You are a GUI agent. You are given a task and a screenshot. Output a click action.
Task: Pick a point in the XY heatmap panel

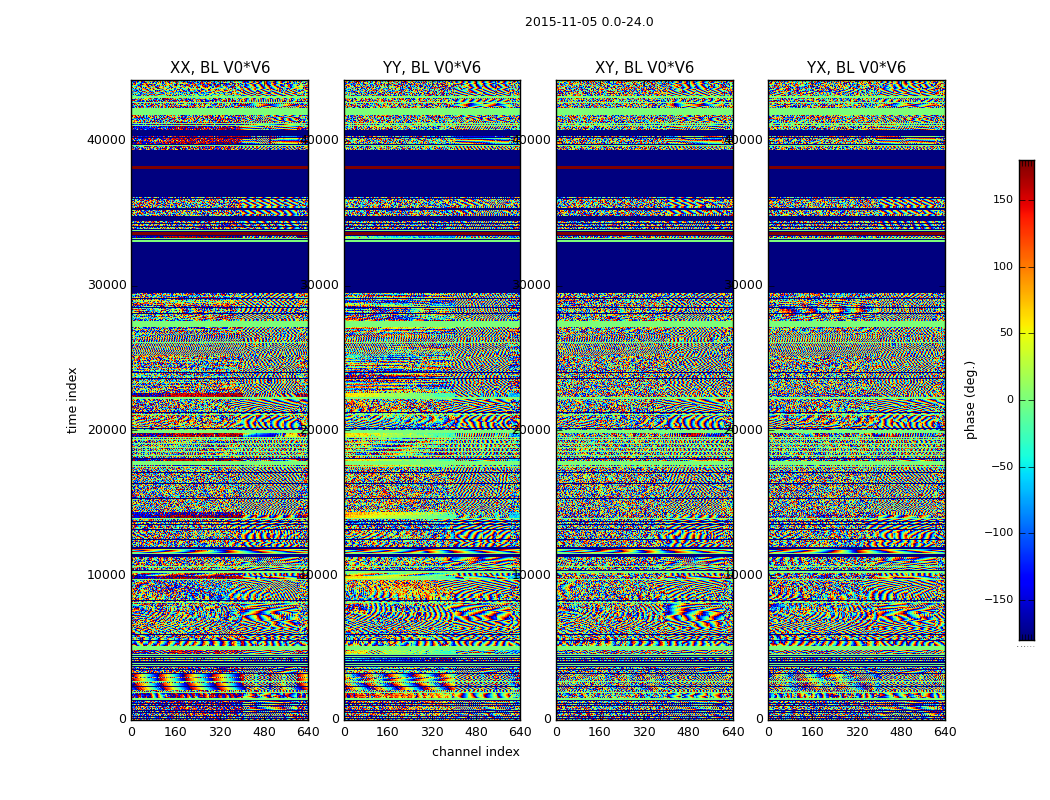[x=644, y=400]
